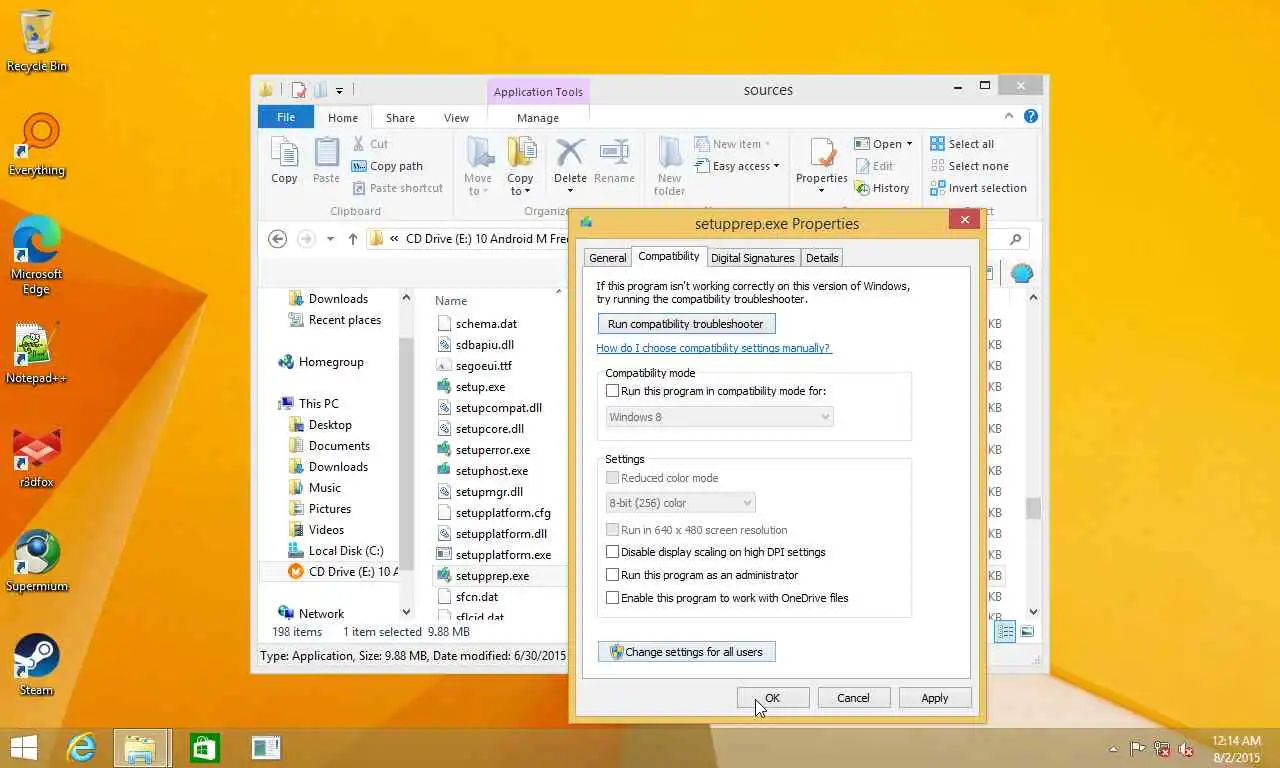The width and height of the screenshot is (1280, 768).
Task: Click the Back navigation arrow in Explorer
Action: point(278,239)
